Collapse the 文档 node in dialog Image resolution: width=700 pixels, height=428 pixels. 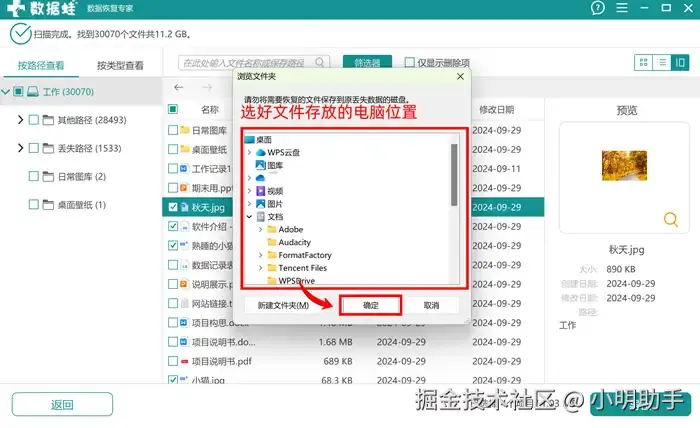(249, 217)
